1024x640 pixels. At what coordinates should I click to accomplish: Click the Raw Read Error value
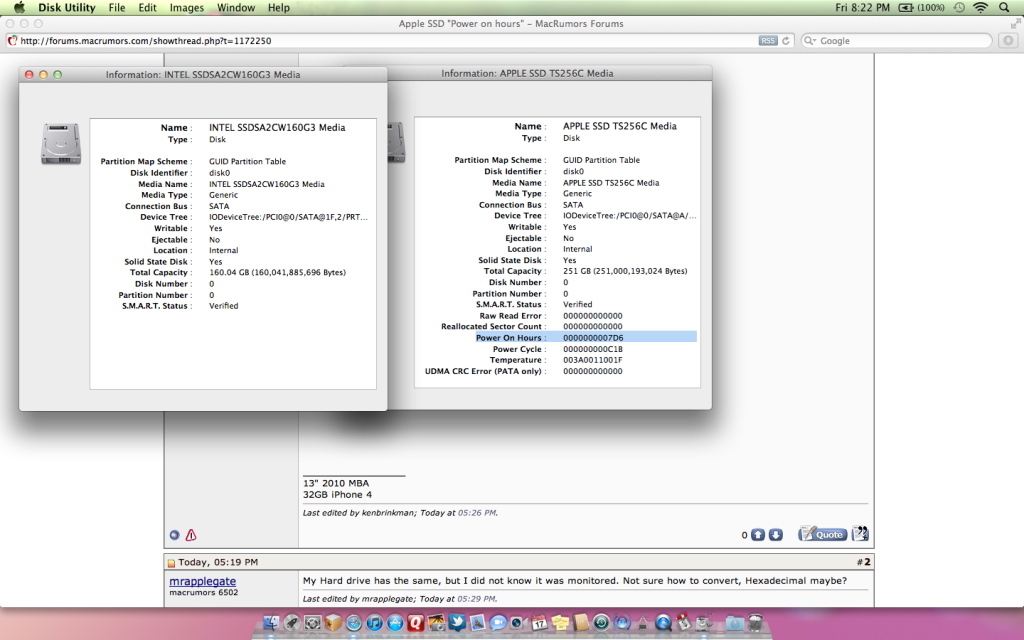pos(592,315)
